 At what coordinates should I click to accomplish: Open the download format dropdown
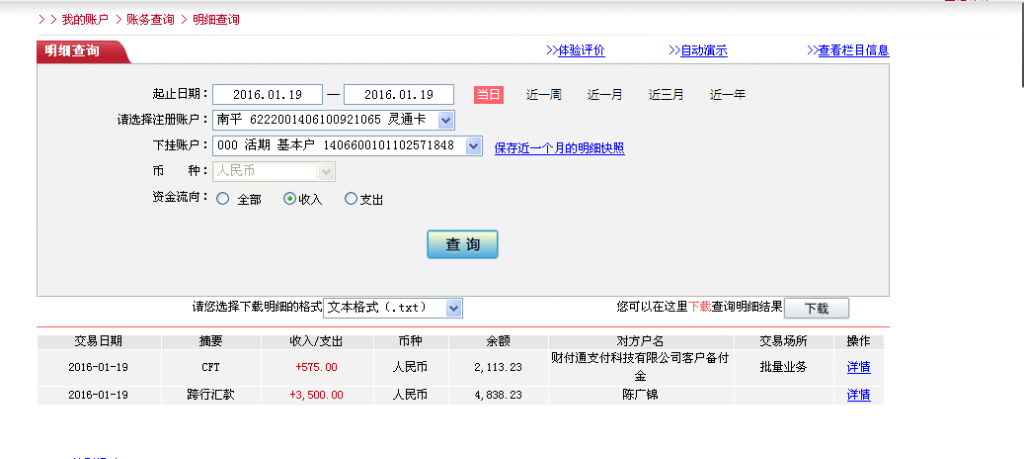453,308
